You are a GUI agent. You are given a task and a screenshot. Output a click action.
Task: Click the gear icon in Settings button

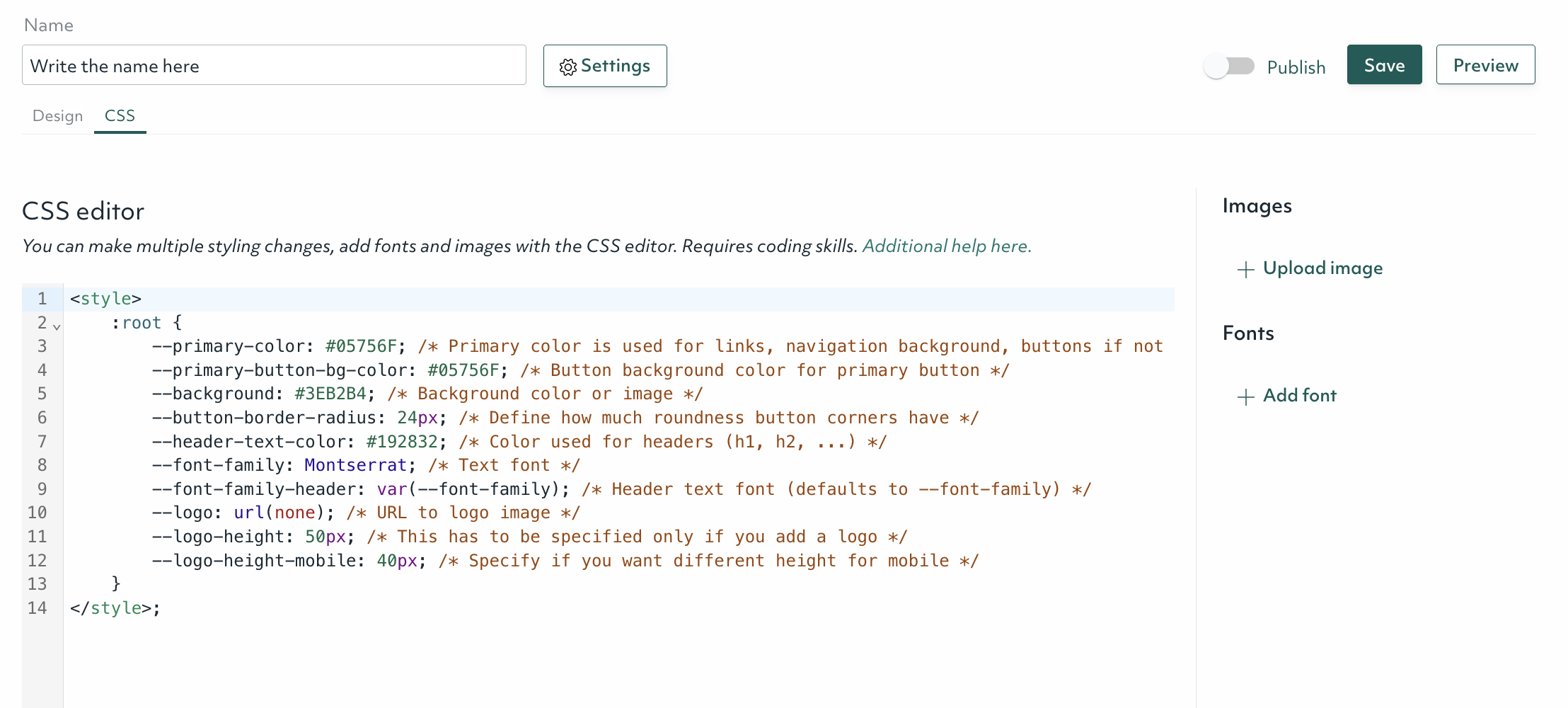coord(567,67)
